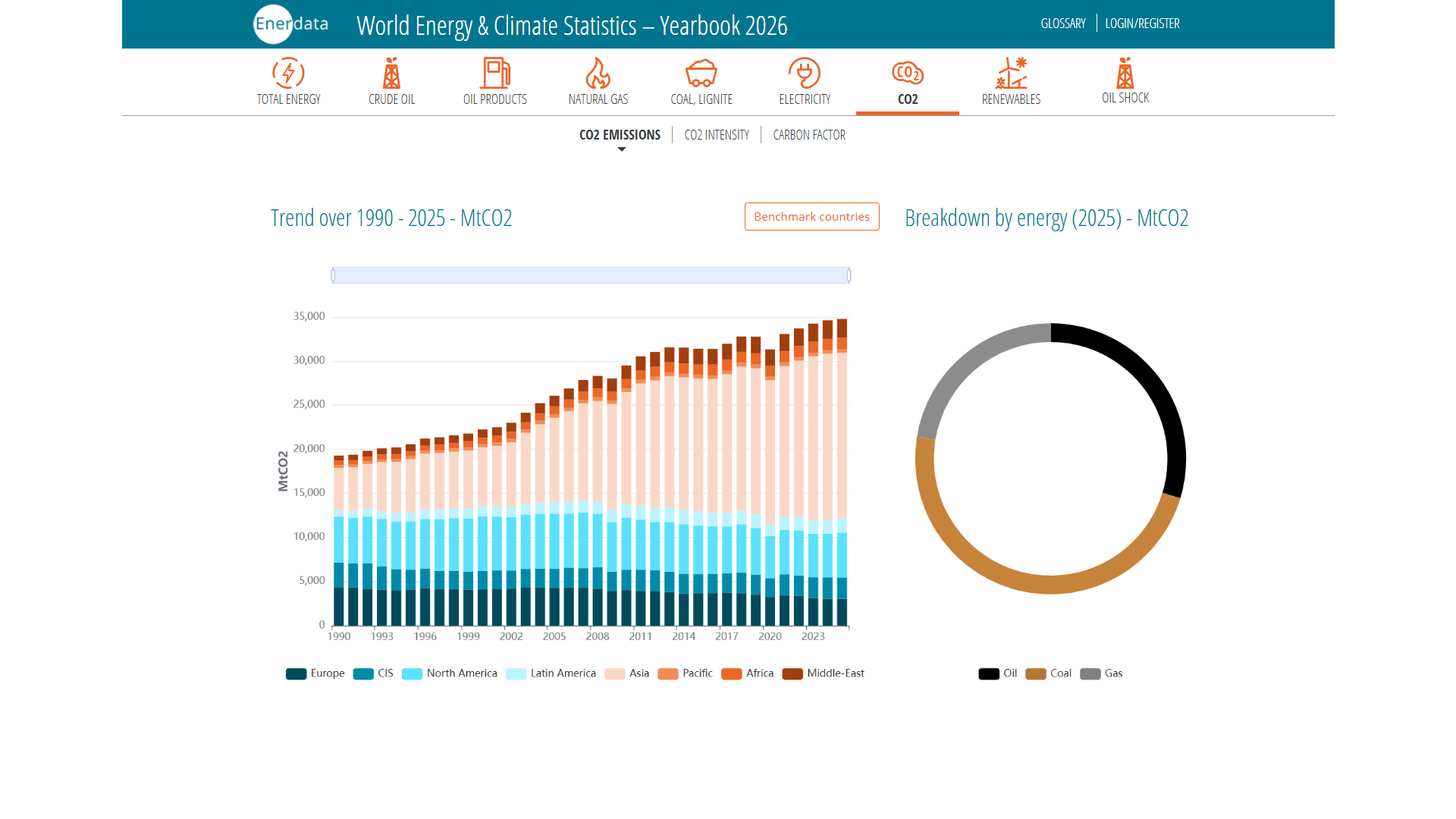Select the Natural Gas flame icon
The image size is (1456, 819).
click(x=598, y=74)
